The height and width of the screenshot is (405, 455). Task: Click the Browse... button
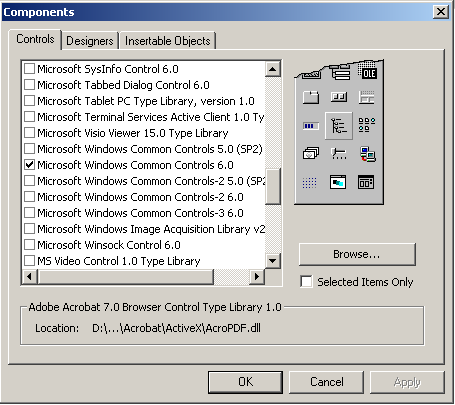coord(357,254)
